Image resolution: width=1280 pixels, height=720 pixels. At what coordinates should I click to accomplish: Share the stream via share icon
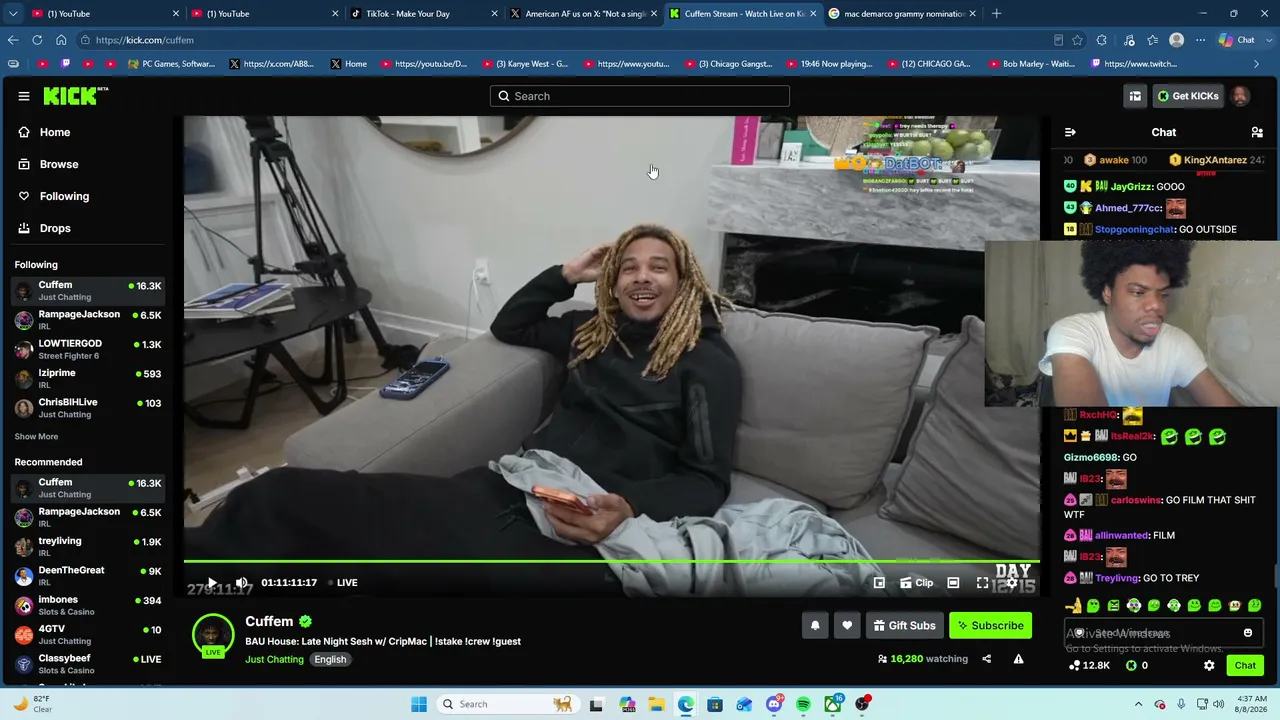click(986, 659)
